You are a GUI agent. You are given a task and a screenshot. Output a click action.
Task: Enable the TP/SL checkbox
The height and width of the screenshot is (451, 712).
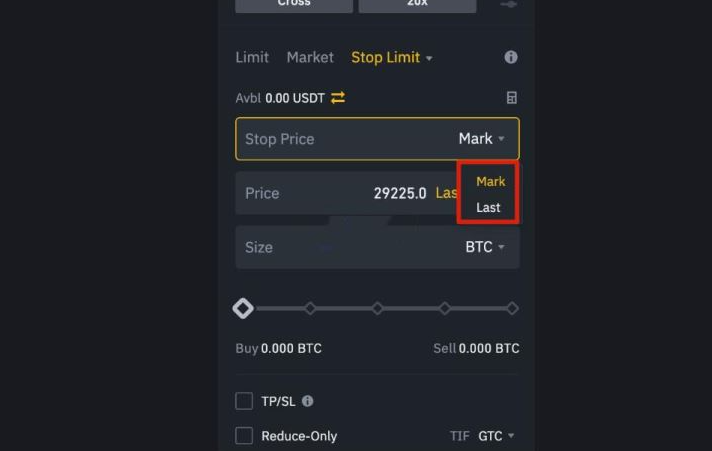(x=244, y=401)
